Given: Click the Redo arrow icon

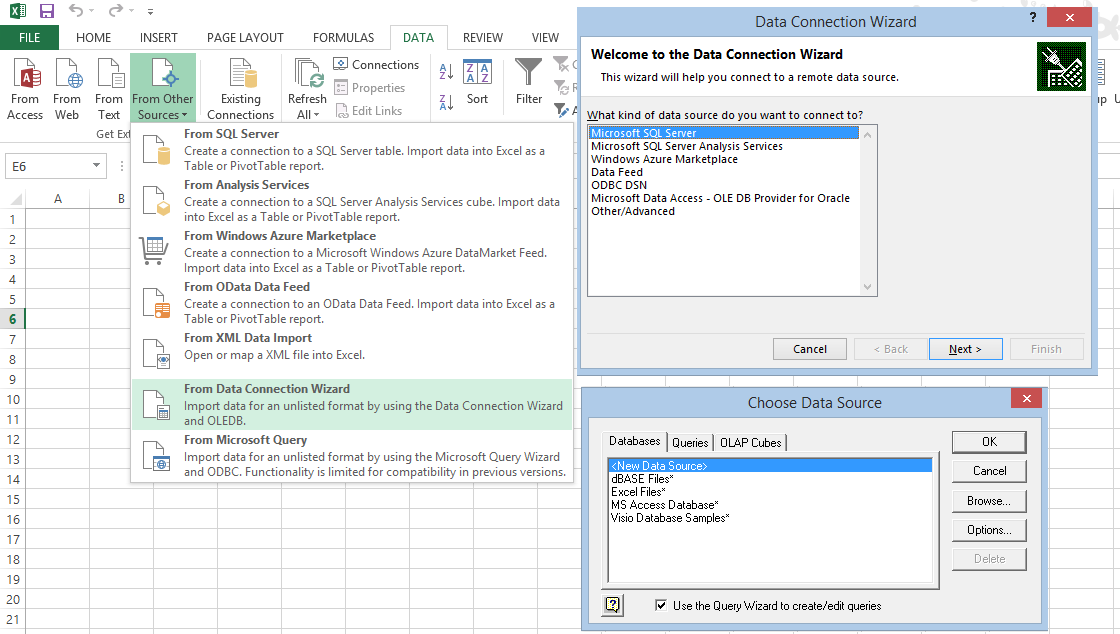Looking at the screenshot, I should coord(115,11).
